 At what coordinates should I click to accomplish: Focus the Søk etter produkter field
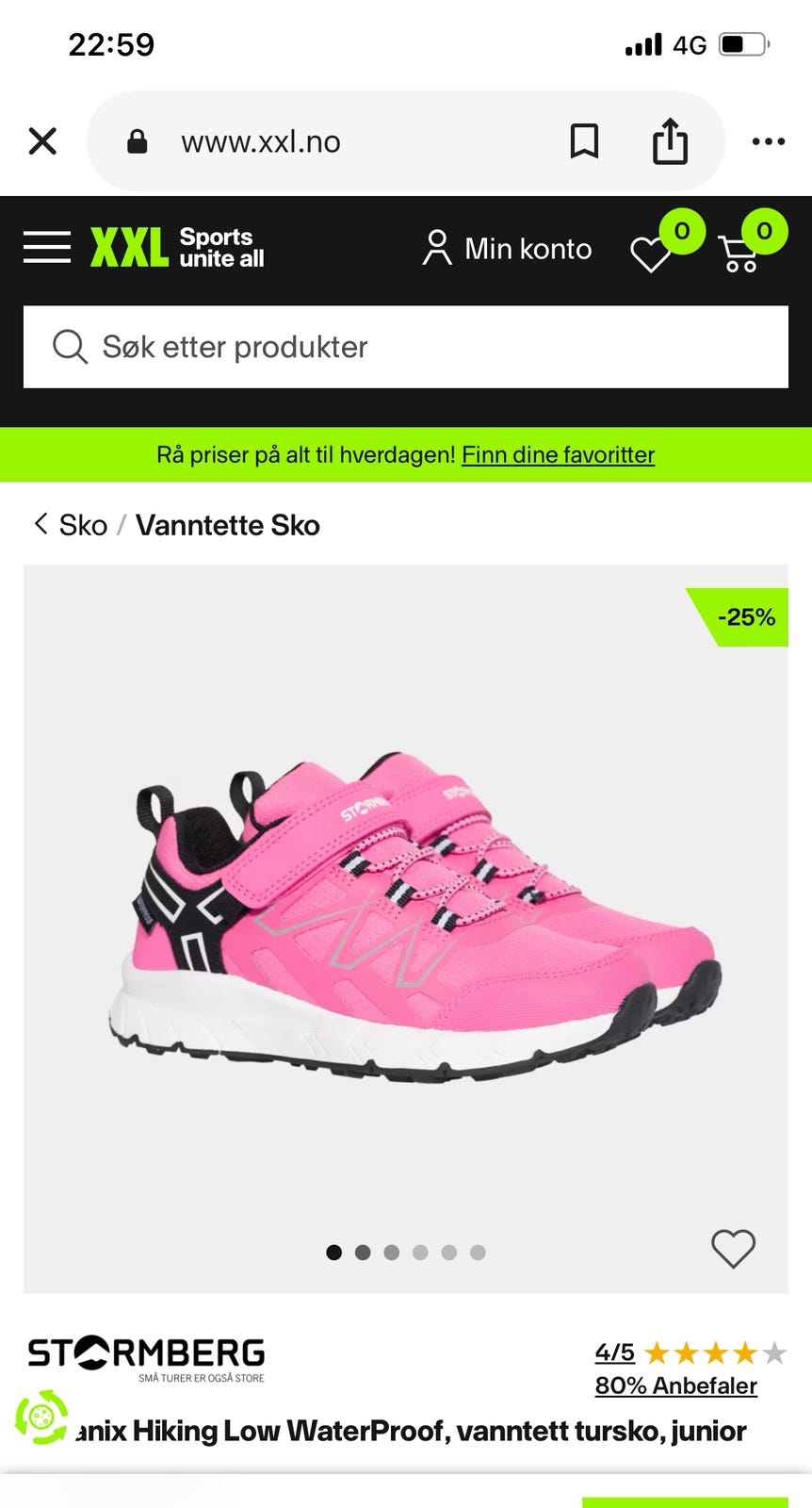tap(406, 347)
